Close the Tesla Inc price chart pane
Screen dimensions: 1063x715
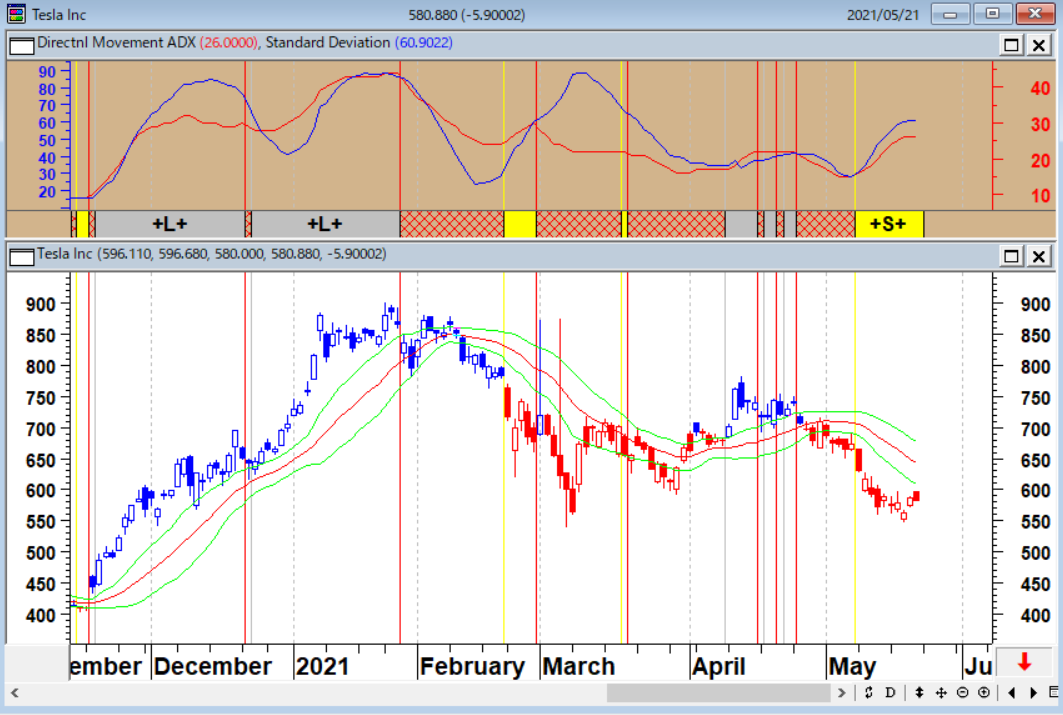pos(1039,256)
